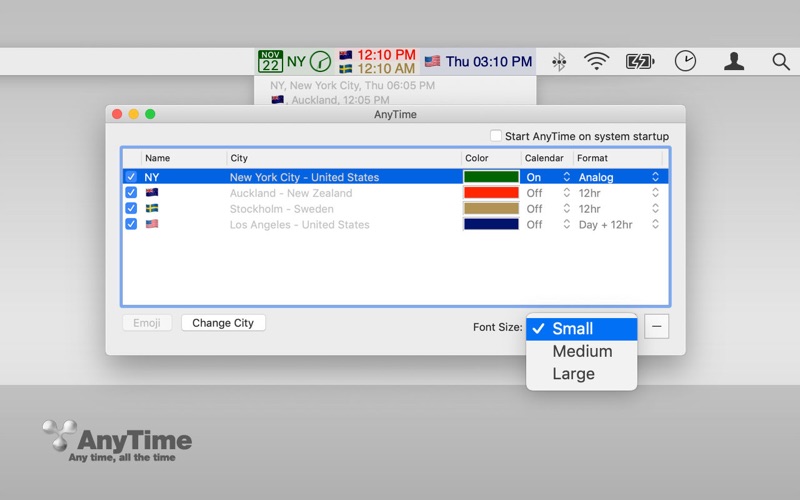Viewport: 800px width, 500px height.
Task: Click the red Auckland color swatch
Action: pyautogui.click(x=491, y=193)
